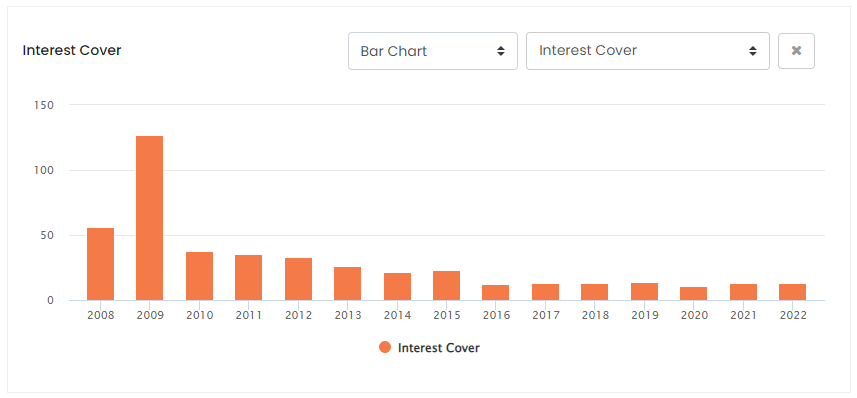Select the 2010 bar
Screen dimensions: 857x398
(x=199, y=276)
